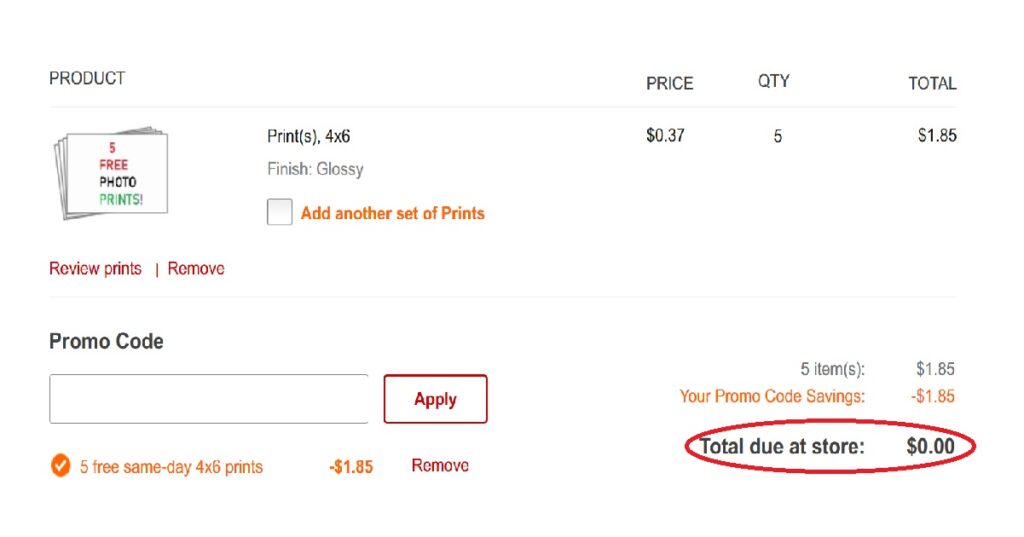Screen dimensions: 1024x537
Task: Open the 5 Free Photo Prints thumbnail
Action: pyautogui.click(x=110, y=173)
